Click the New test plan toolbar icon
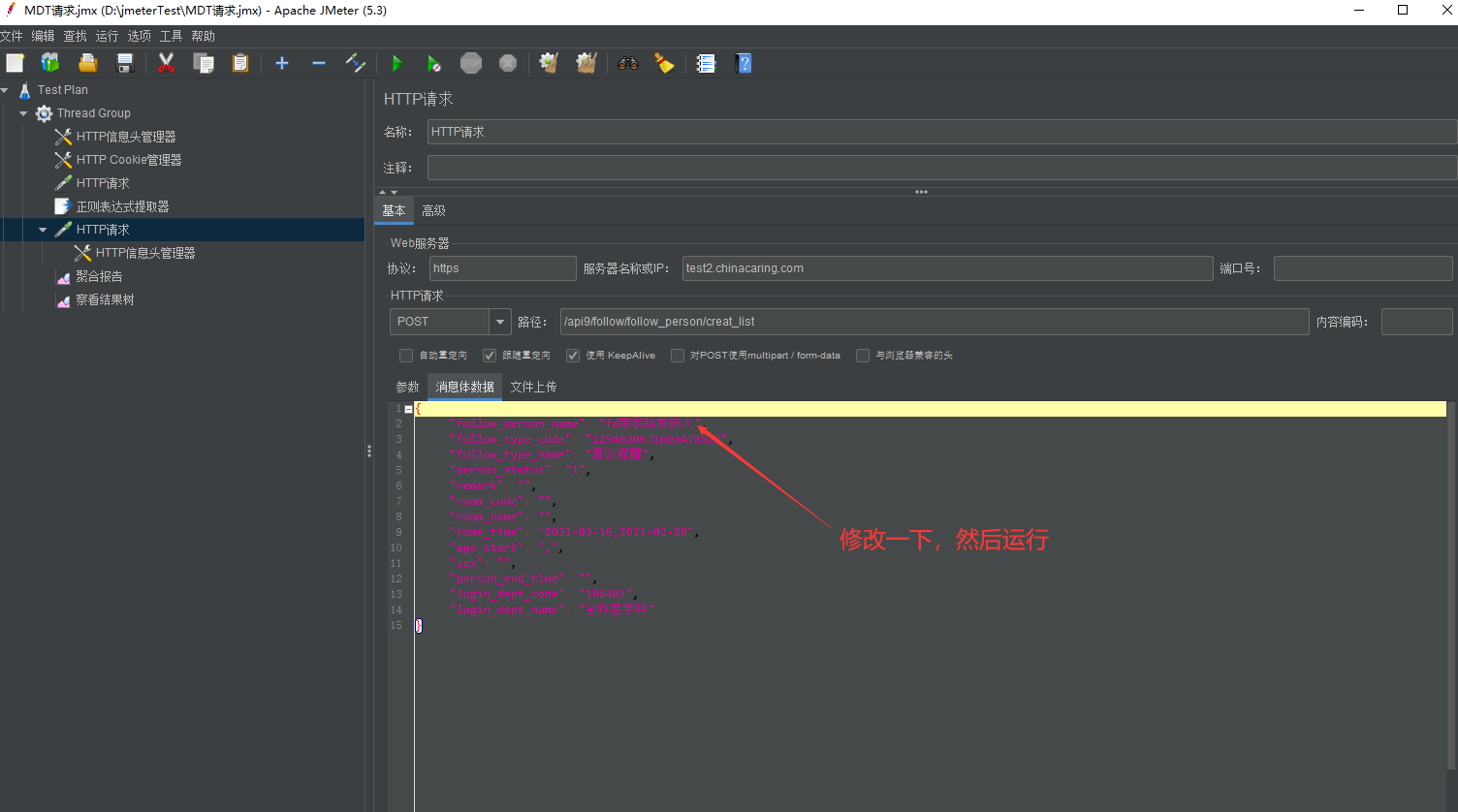Viewport: 1458px width, 812px height. (15, 63)
